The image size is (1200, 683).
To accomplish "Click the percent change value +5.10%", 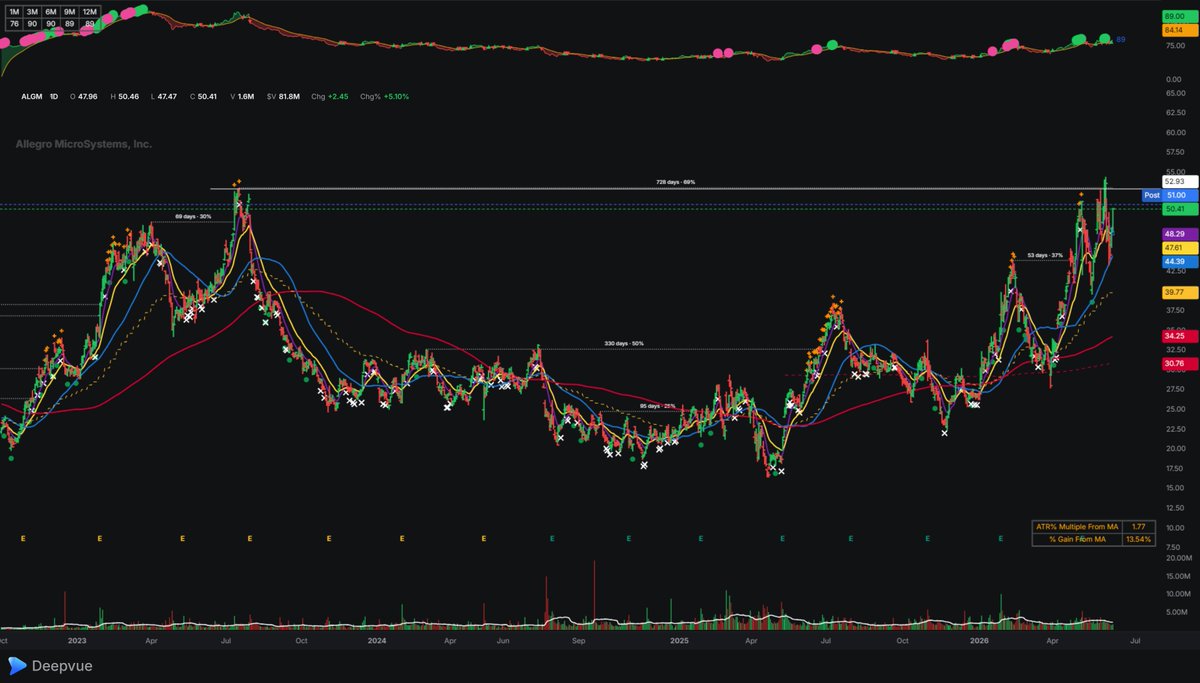I will point(396,96).
